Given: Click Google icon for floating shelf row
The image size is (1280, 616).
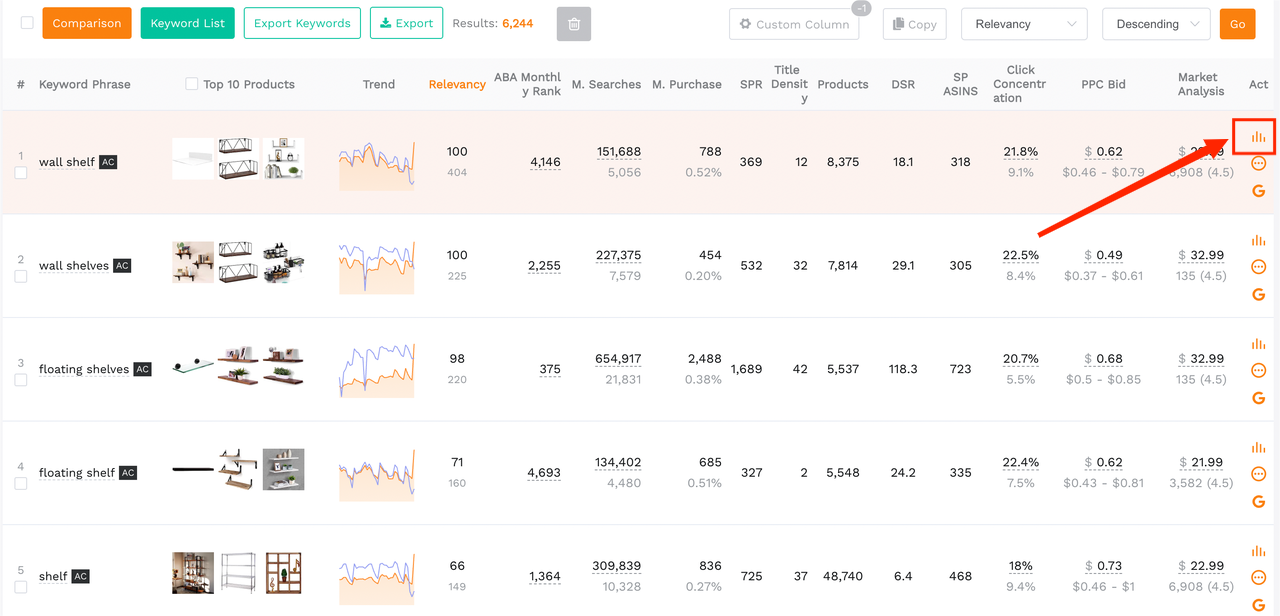Looking at the screenshot, I should [1258, 501].
